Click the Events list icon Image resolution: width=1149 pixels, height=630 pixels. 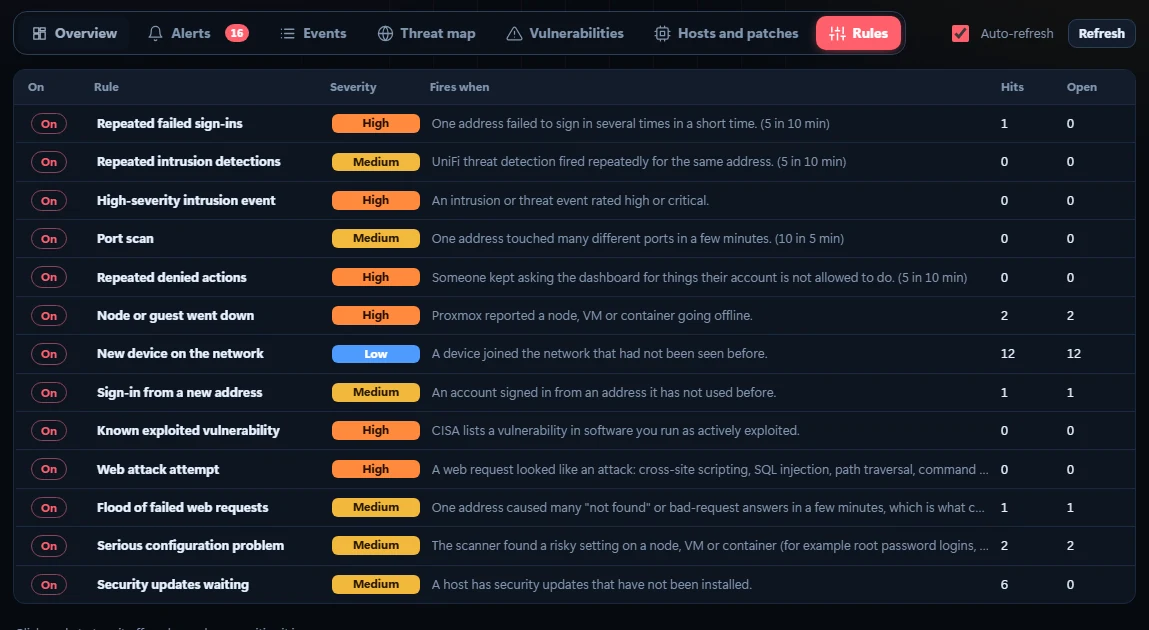point(287,34)
